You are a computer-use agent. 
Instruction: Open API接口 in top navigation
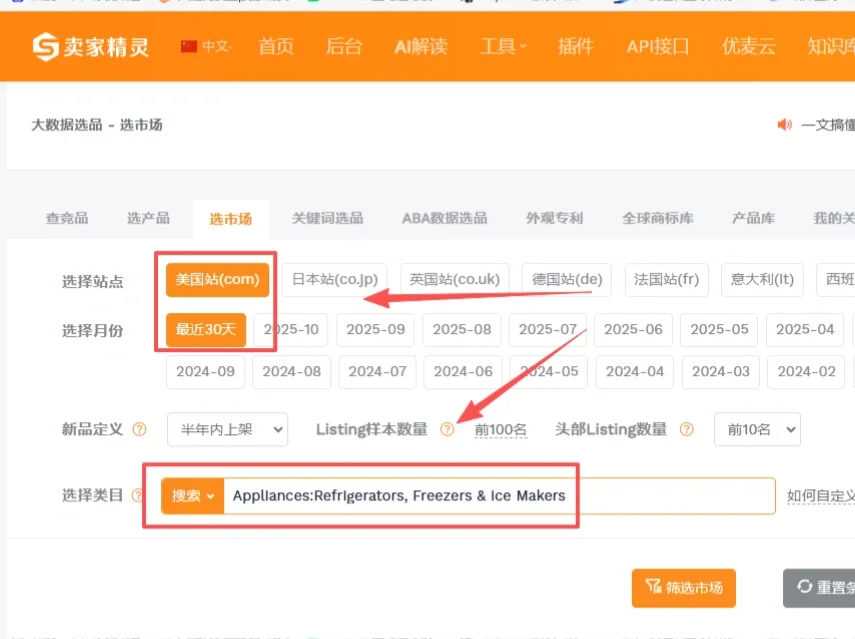click(x=658, y=46)
